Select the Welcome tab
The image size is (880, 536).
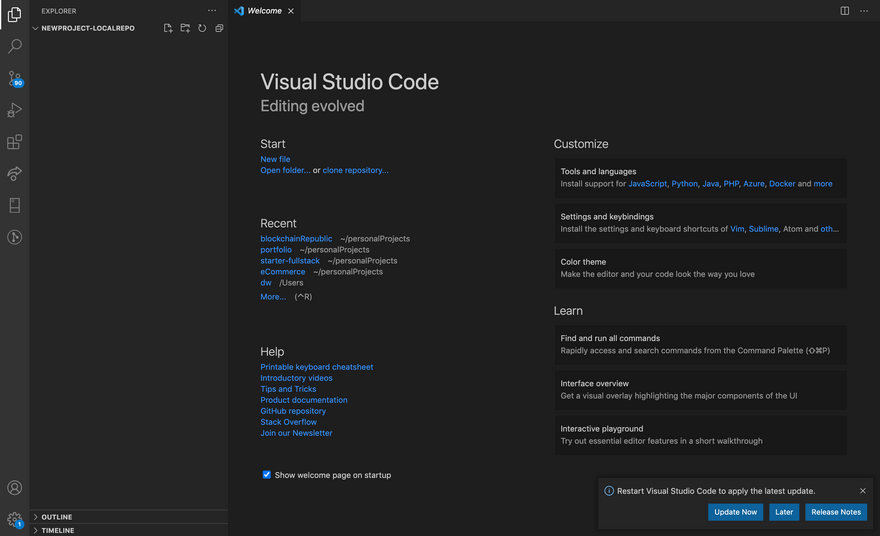pos(264,11)
